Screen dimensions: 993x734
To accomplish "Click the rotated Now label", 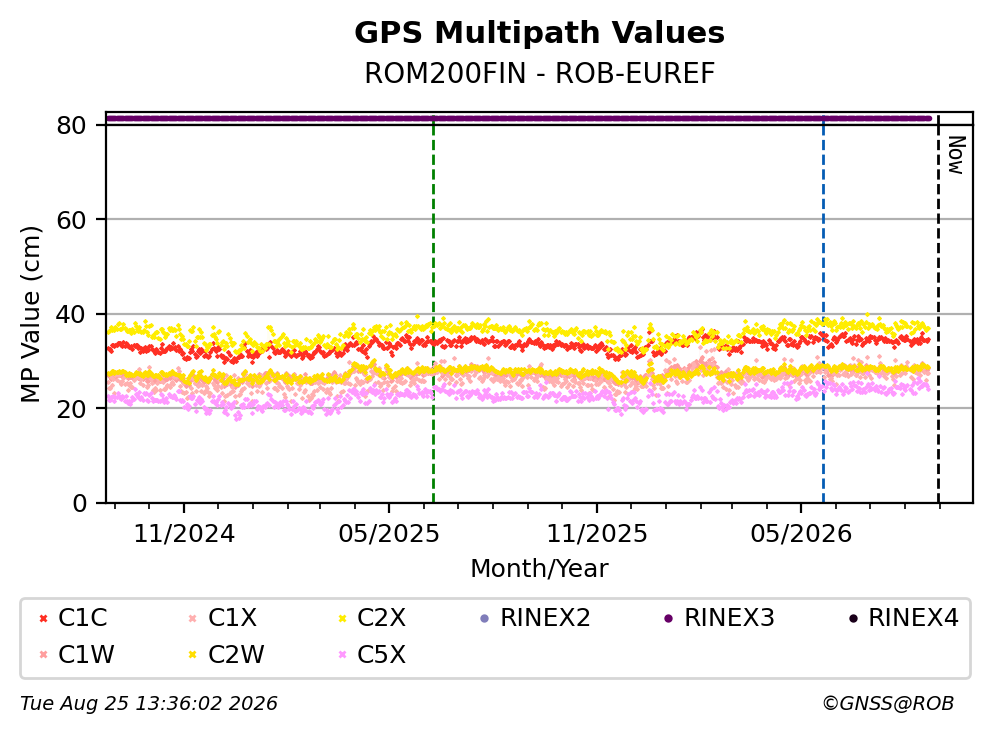I will [x=956, y=155].
